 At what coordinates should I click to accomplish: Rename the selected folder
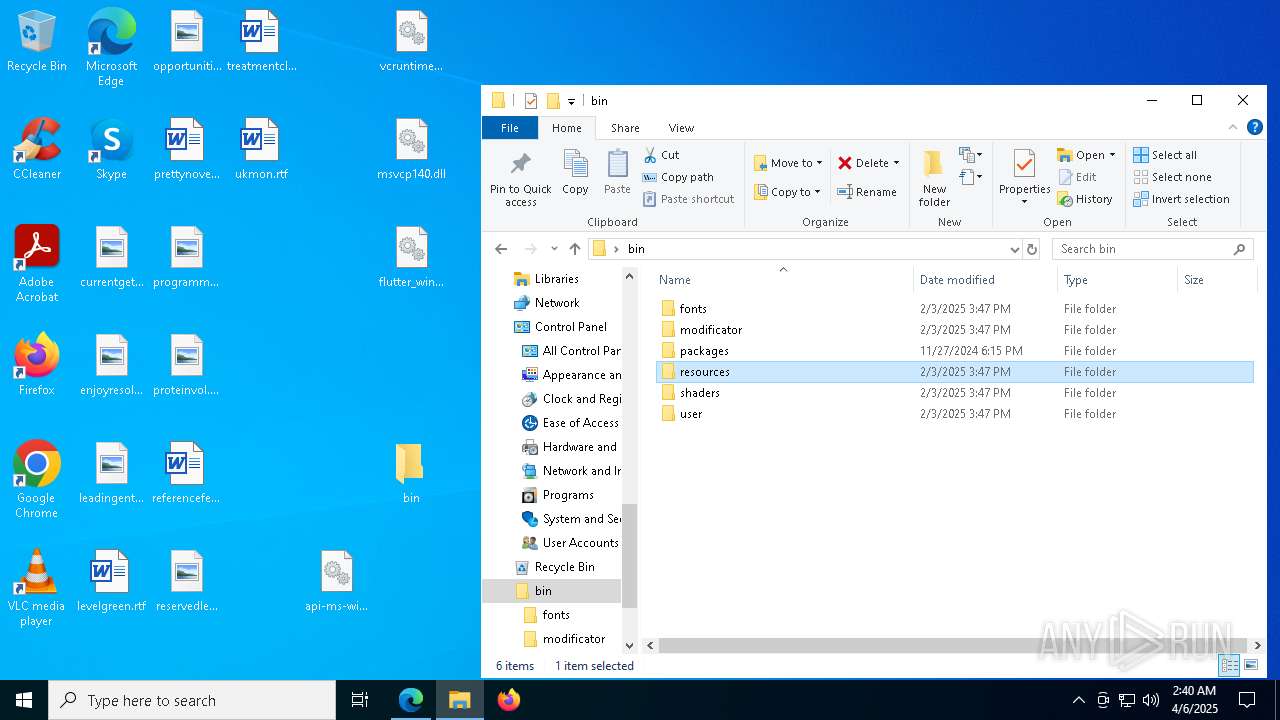866,192
